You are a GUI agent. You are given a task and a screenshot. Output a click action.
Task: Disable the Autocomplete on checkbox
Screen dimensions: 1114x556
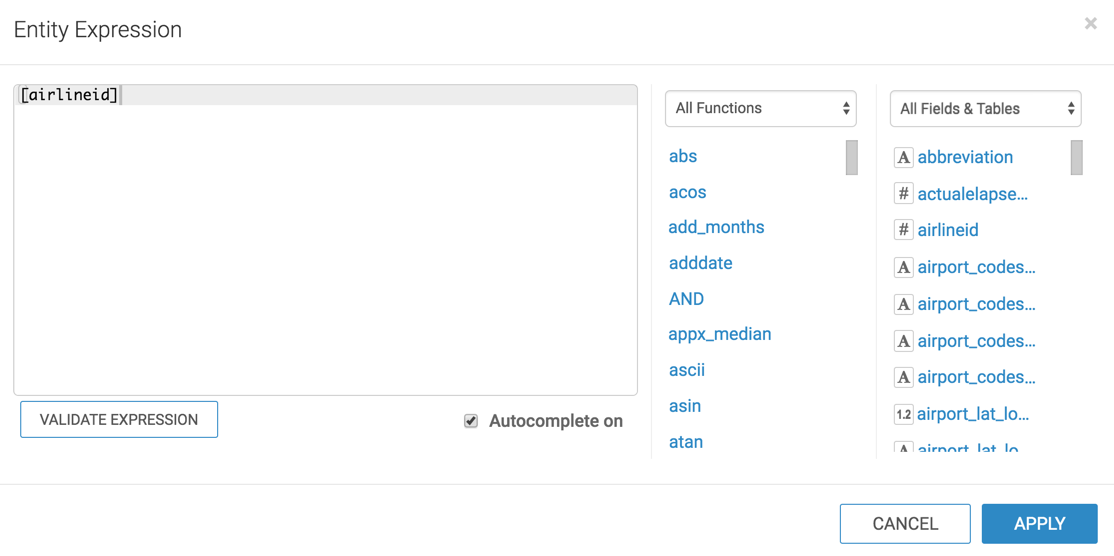(471, 421)
